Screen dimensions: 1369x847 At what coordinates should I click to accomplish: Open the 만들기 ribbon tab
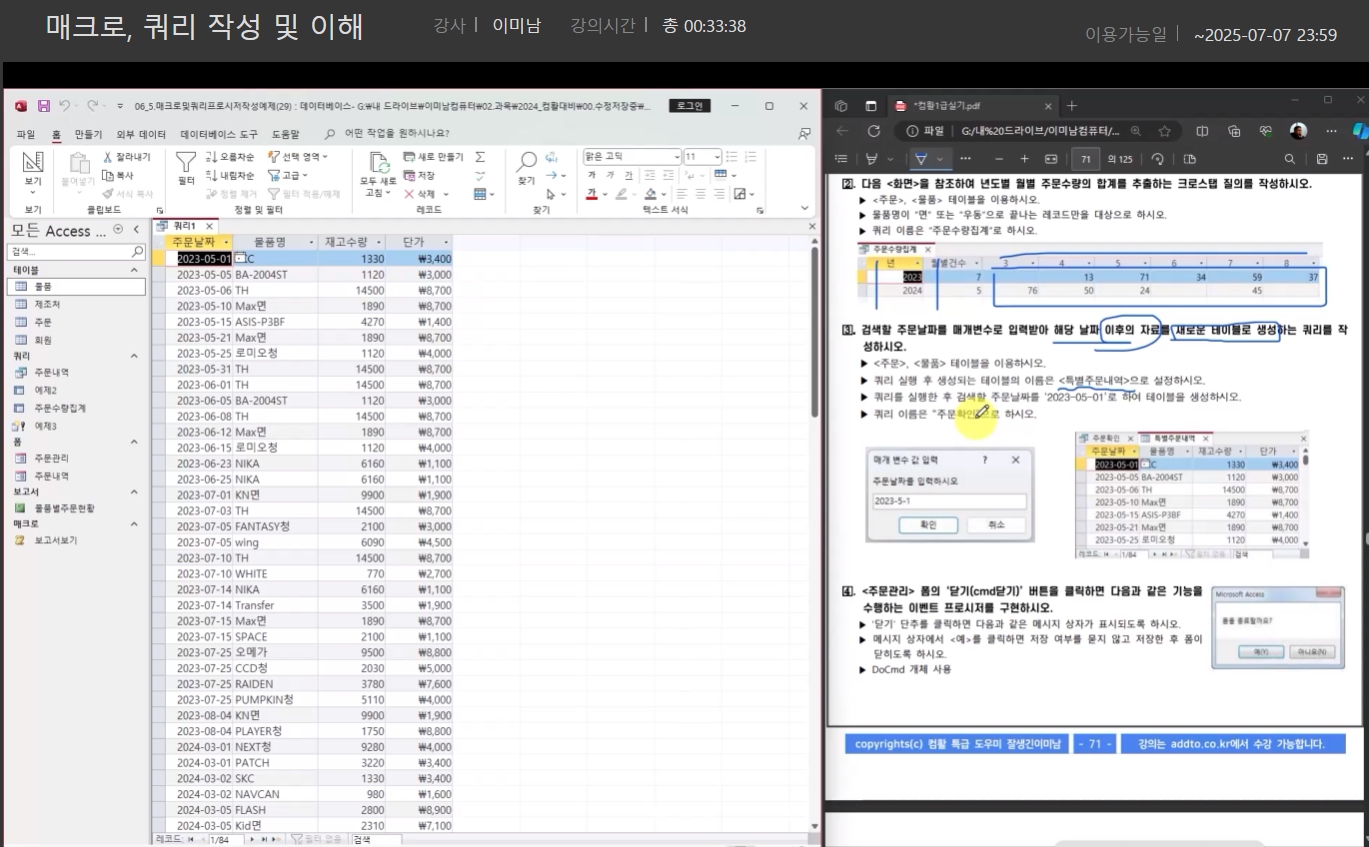(x=88, y=134)
